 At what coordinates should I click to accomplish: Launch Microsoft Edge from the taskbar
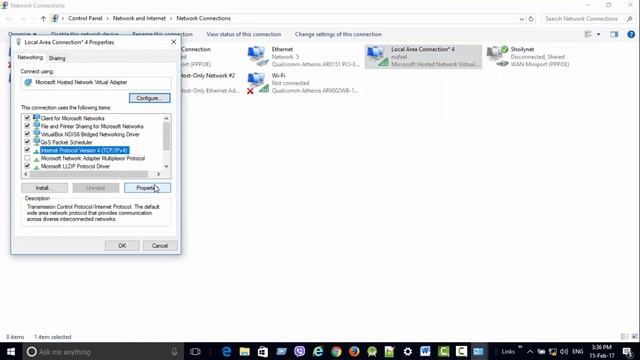click(x=227, y=351)
